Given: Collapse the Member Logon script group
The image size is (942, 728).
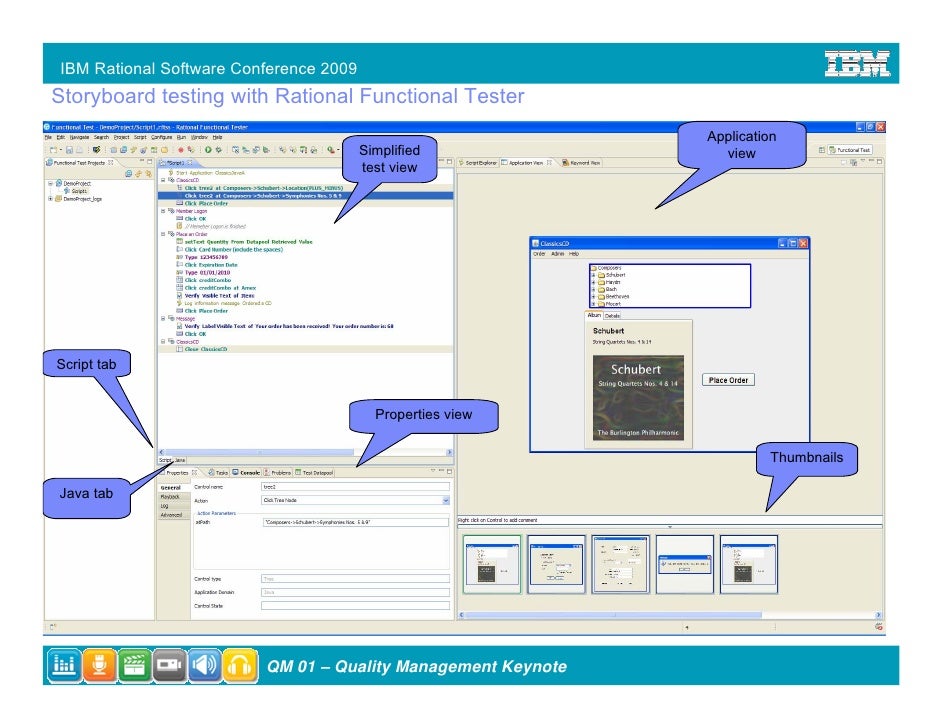Looking at the screenshot, I should tap(163, 211).
